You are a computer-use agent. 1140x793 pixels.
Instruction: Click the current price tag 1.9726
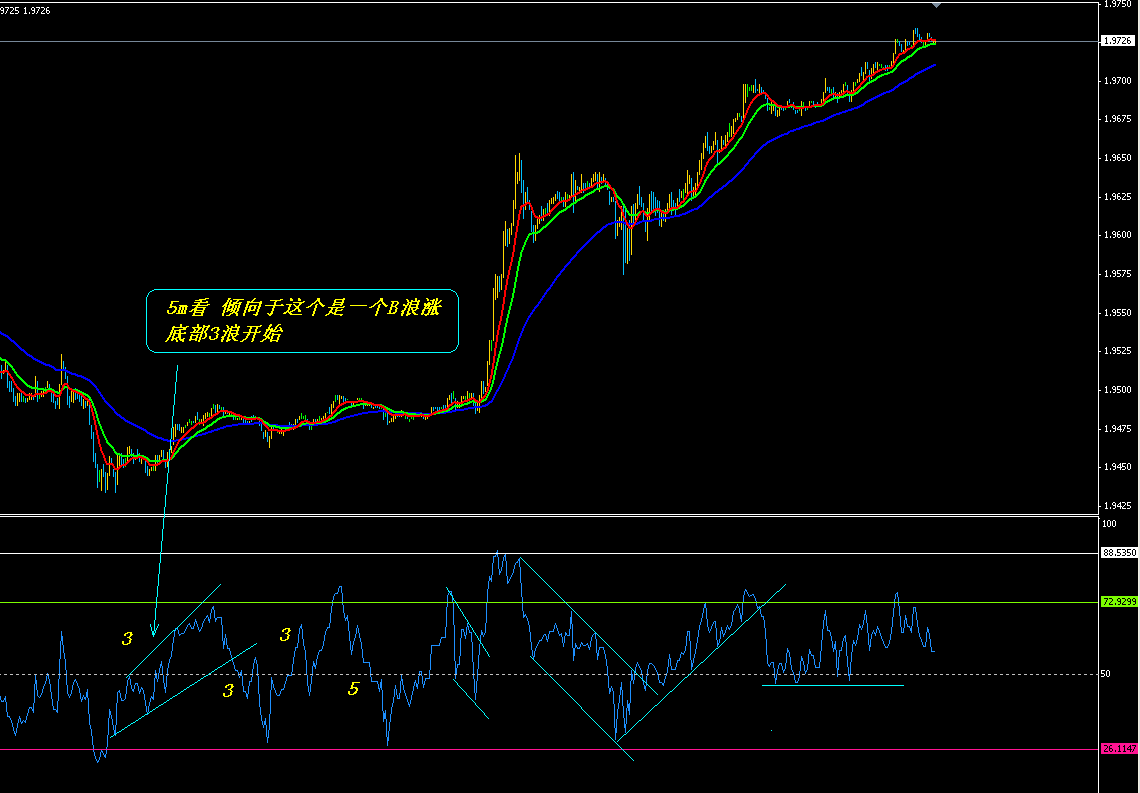tap(1116, 41)
